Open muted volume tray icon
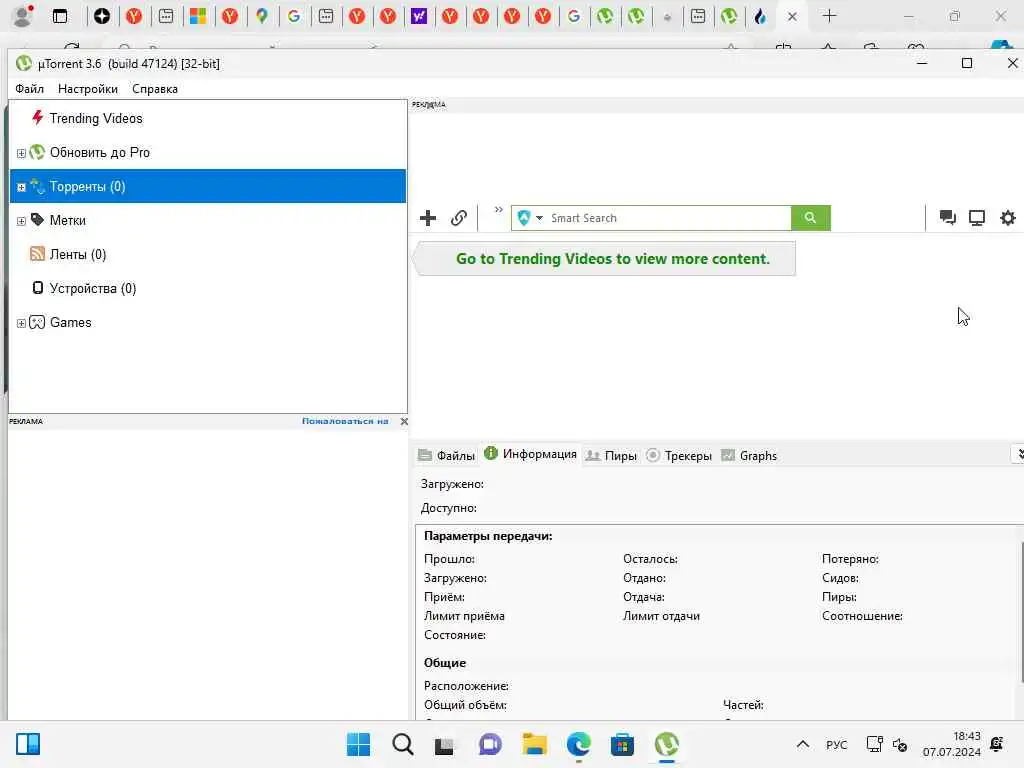This screenshot has height=768, width=1024. [900, 745]
